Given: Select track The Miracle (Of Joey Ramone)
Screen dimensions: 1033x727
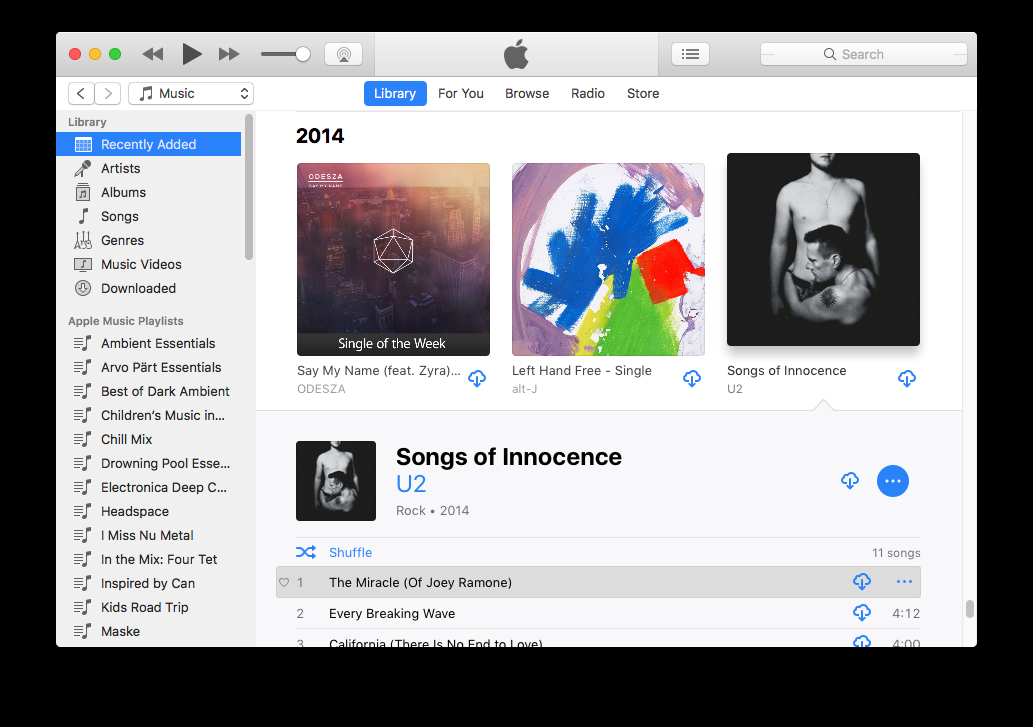Looking at the screenshot, I should point(598,582).
